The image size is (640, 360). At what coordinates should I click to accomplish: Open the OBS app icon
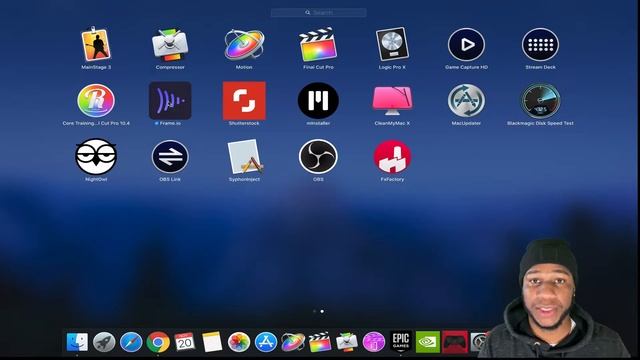(318, 157)
